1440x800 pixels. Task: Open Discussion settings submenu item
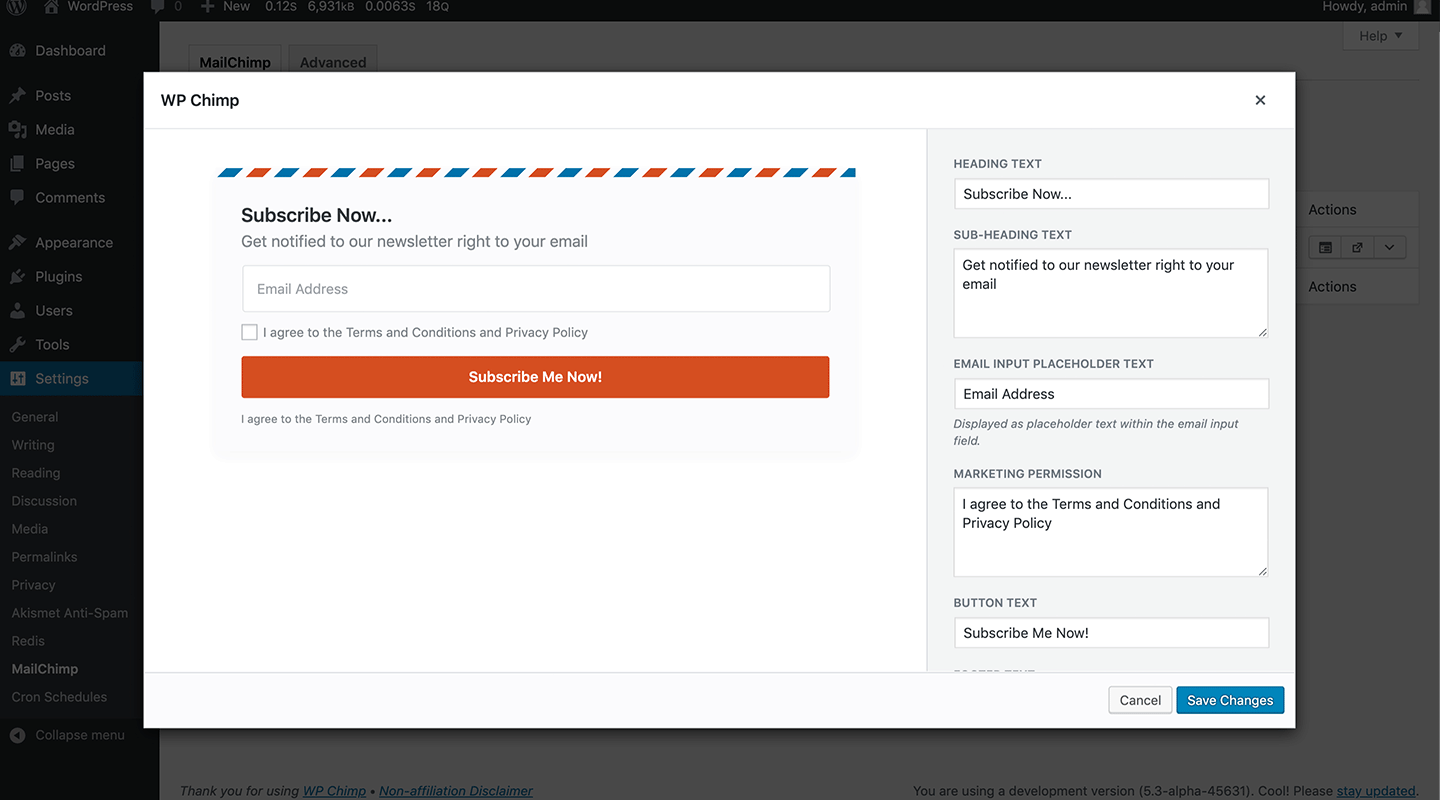[x=44, y=501]
